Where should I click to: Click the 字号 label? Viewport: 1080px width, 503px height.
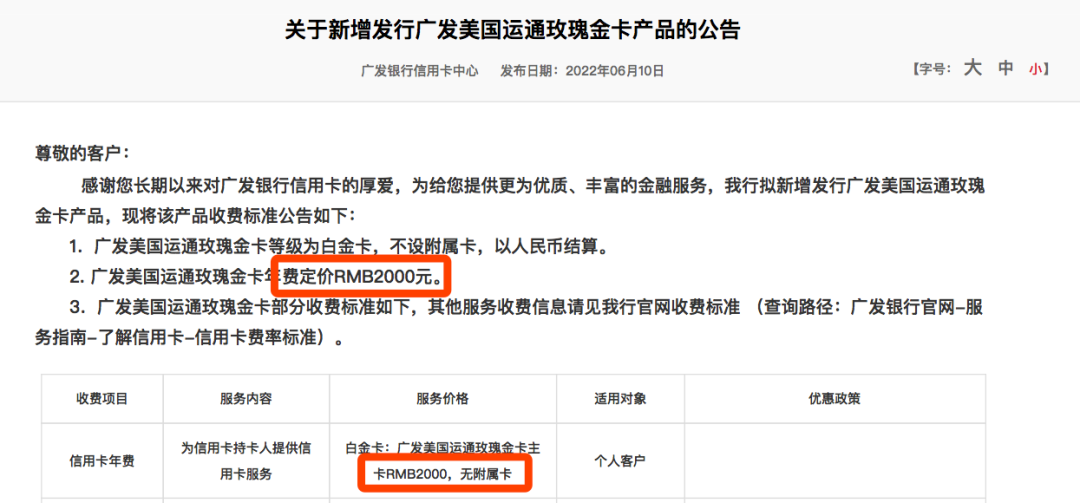pyautogui.click(x=931, y=70)
